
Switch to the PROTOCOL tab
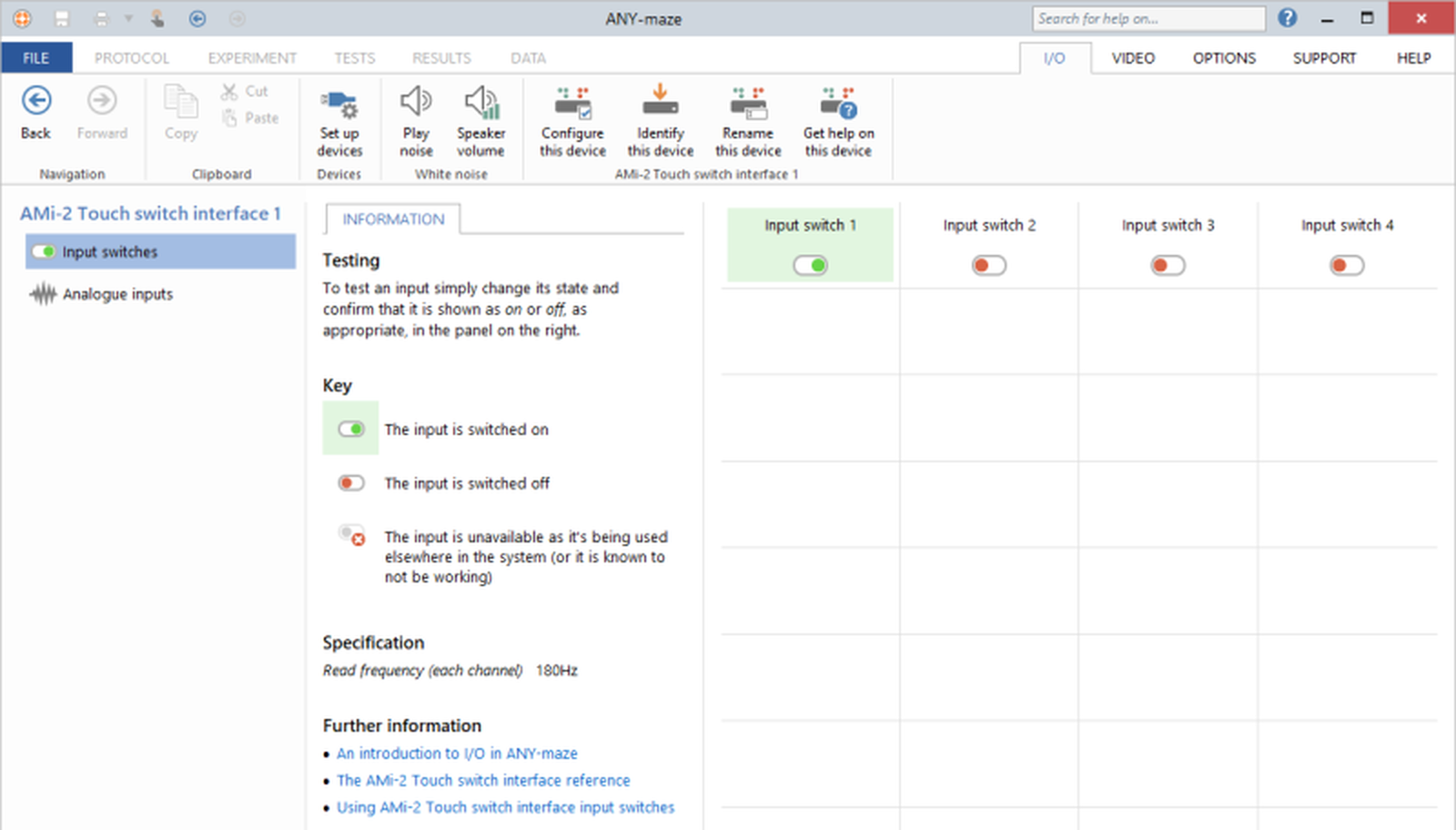132,57
